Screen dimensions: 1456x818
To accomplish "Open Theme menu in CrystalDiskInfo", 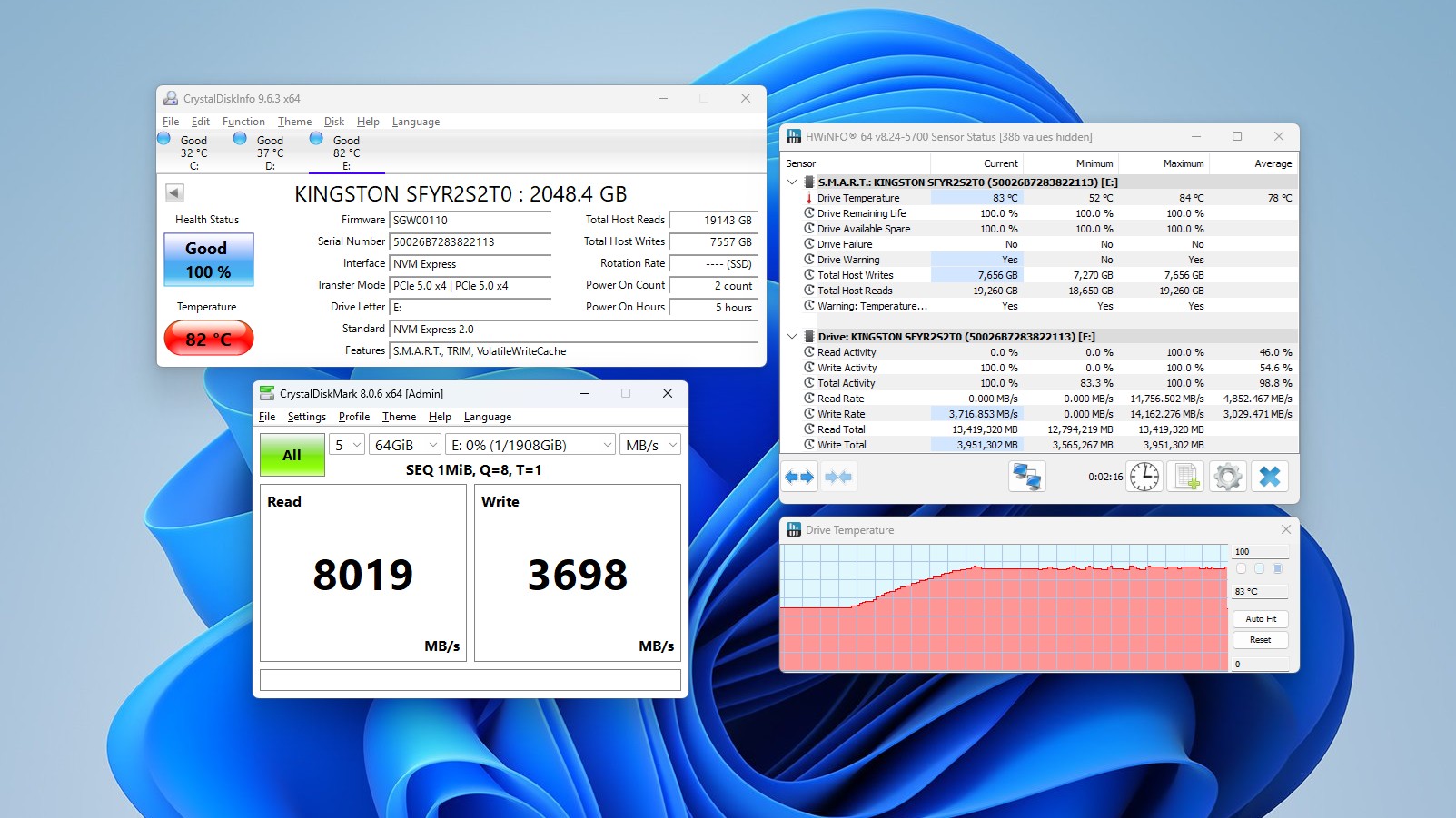I will [294, 122].
